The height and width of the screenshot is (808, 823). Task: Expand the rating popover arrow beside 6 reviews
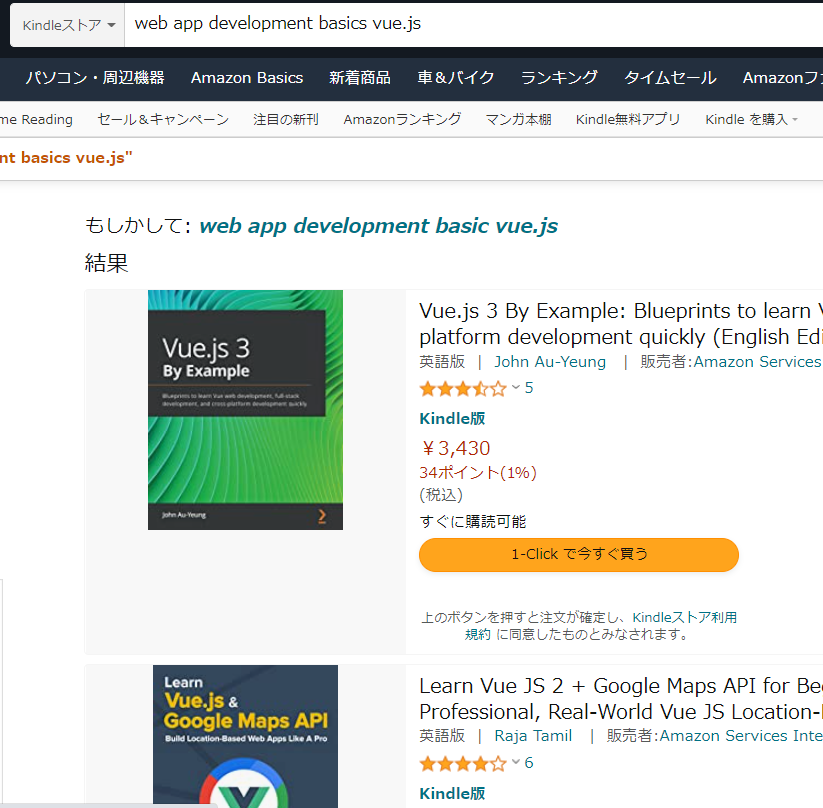(515, 762)
